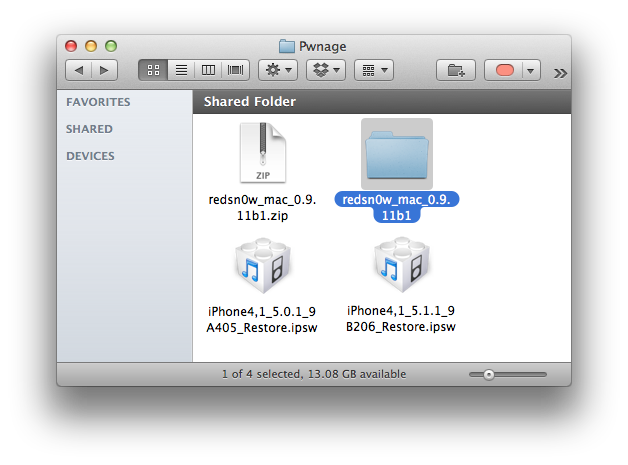Go back to previous folder
This screenshot has width=628, height=465.
[x=78, y=70]
